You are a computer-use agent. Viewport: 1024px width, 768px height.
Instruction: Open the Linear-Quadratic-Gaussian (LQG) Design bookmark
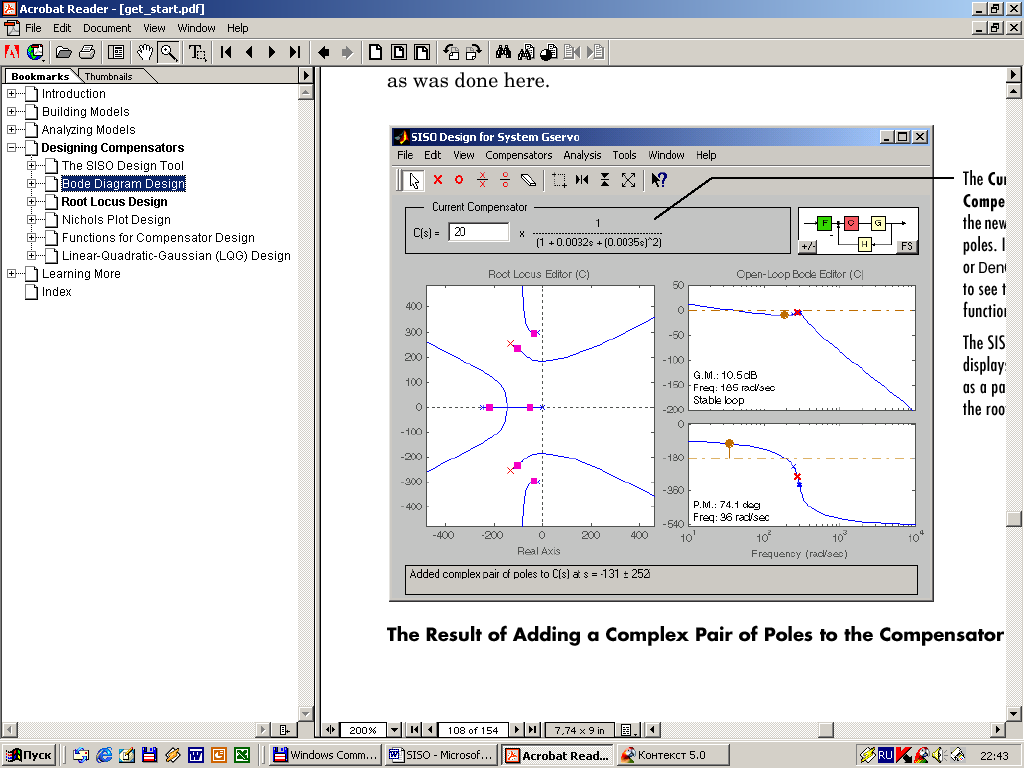[176, 256]
